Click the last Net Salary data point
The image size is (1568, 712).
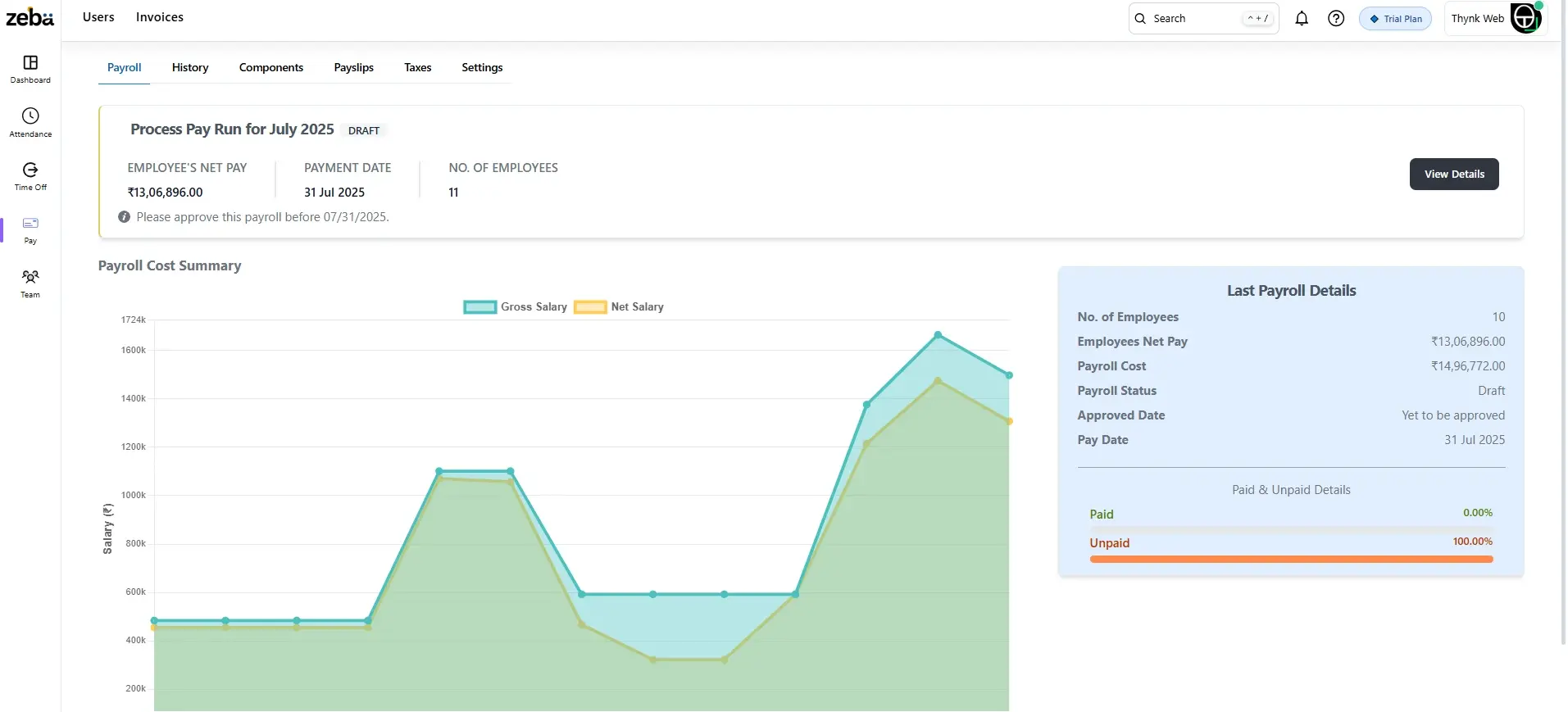tap(1009, 421)
